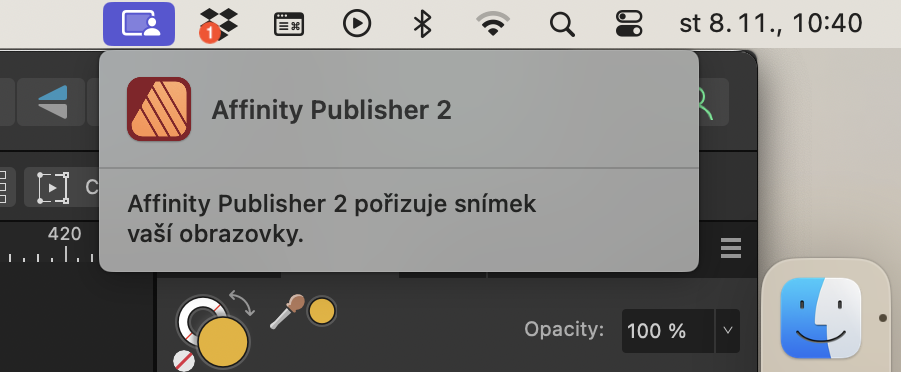
Task: Click the Affinity Publisher 2 app icon
Action: [159, 109]
